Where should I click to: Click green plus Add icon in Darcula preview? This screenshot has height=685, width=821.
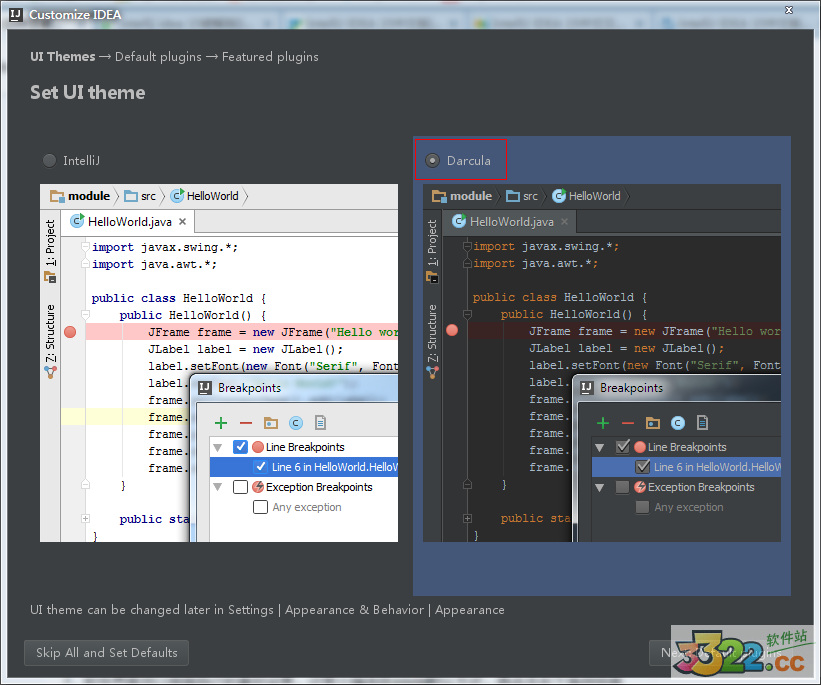[x=603, y=423]
